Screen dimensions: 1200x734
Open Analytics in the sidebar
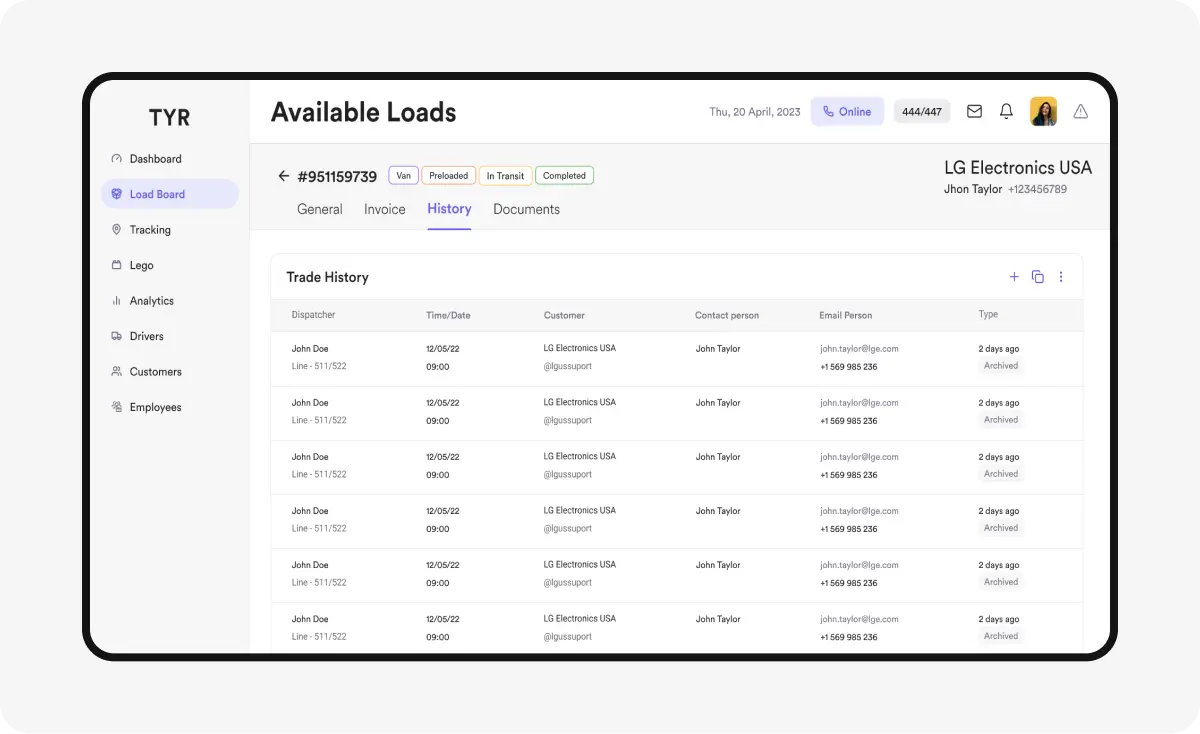point(151,301)
